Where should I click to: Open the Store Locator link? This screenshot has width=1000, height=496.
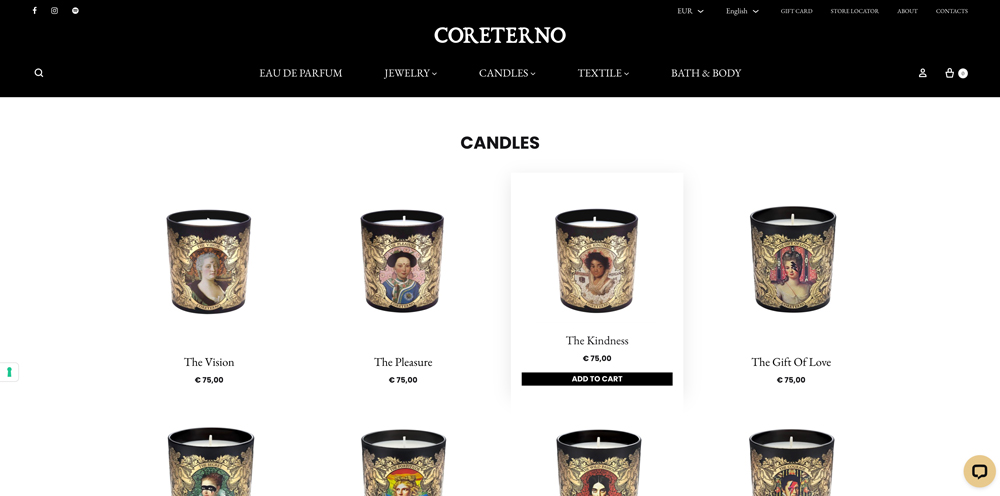coord(854,11)
